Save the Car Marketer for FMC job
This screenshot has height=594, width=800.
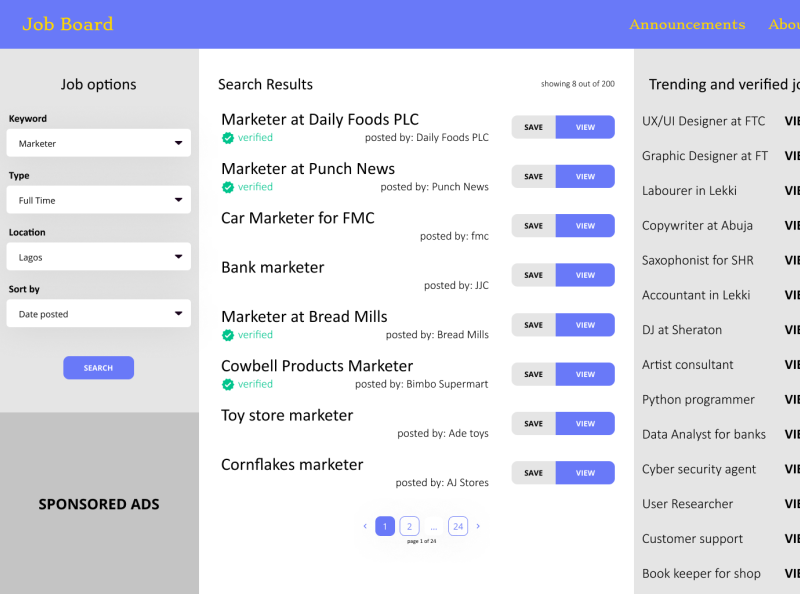pyautogui.click(x=534, y=226)
